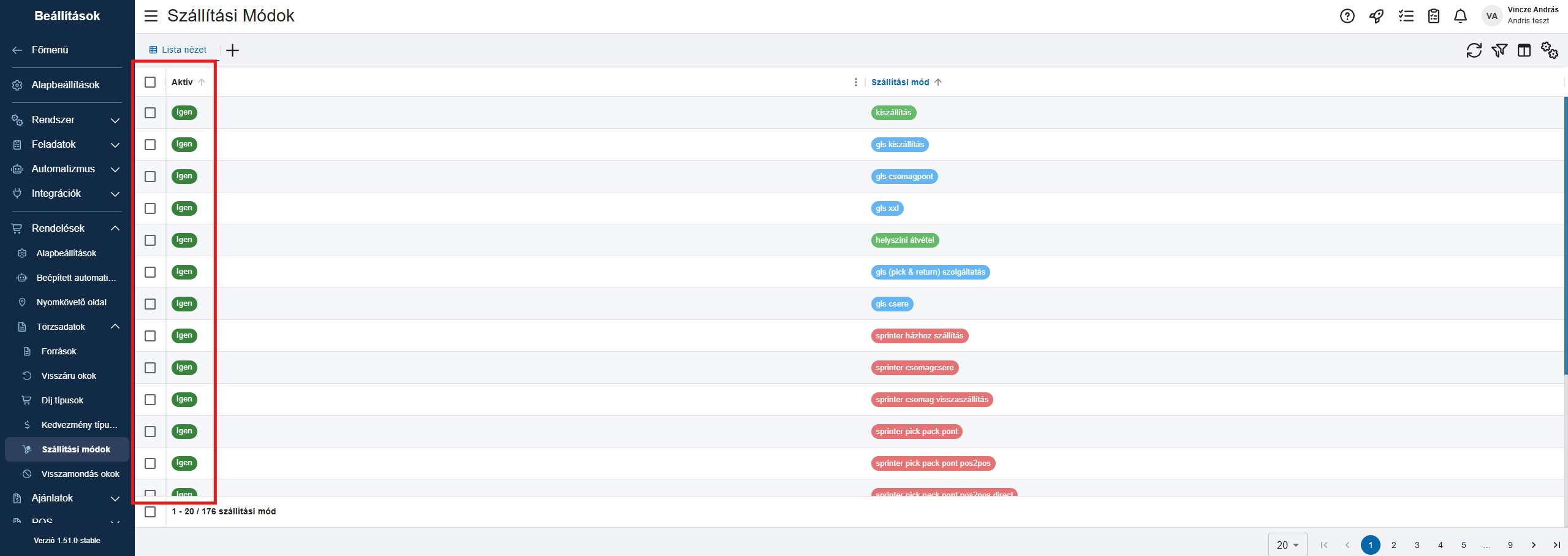Open the page size dropdown showing 20
Image resolution: width=1568 pixels, height=556 pixels.
(x=1287, y=545)
